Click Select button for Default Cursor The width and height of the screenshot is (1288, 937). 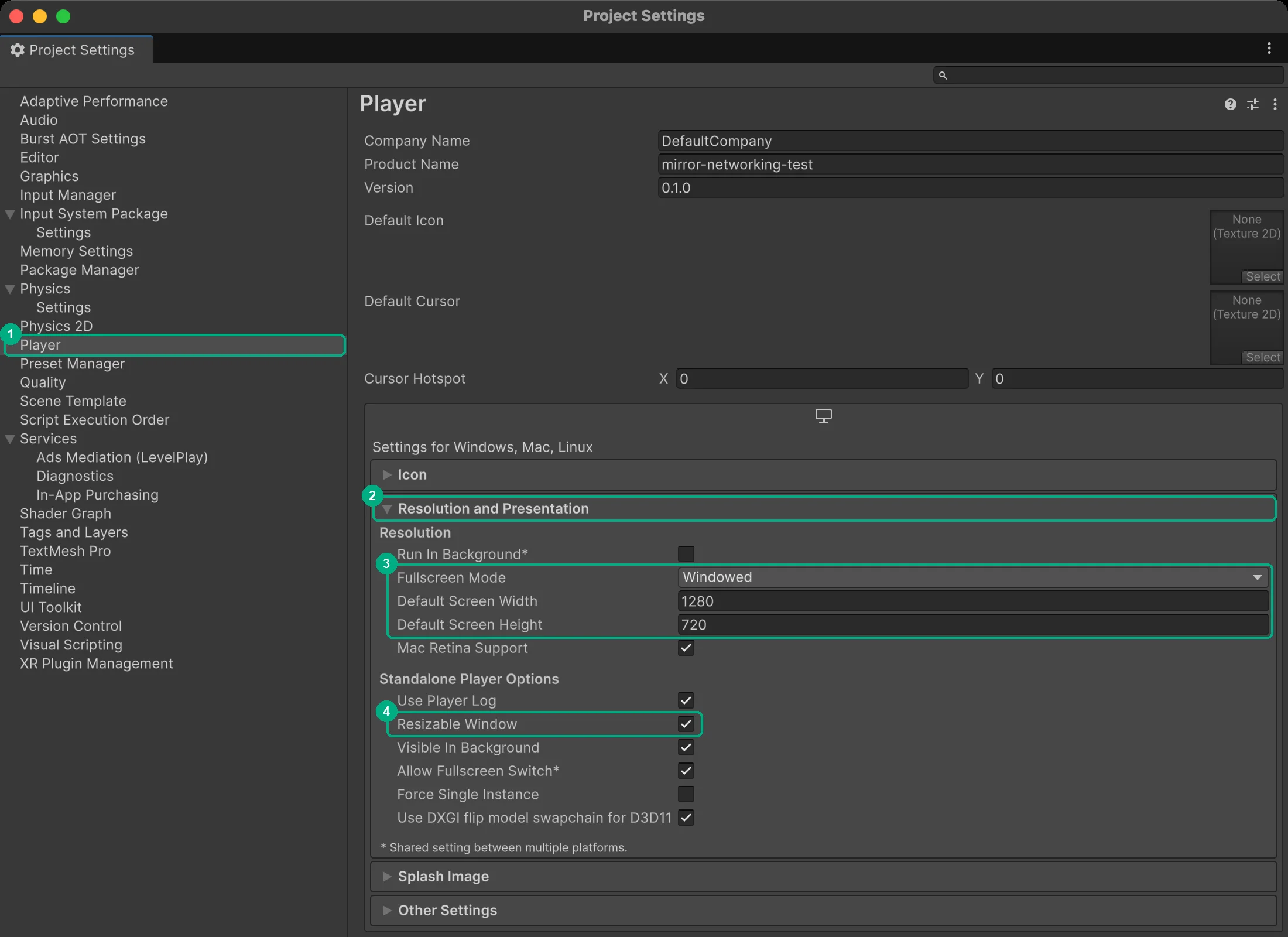(x=1263, y=357)
